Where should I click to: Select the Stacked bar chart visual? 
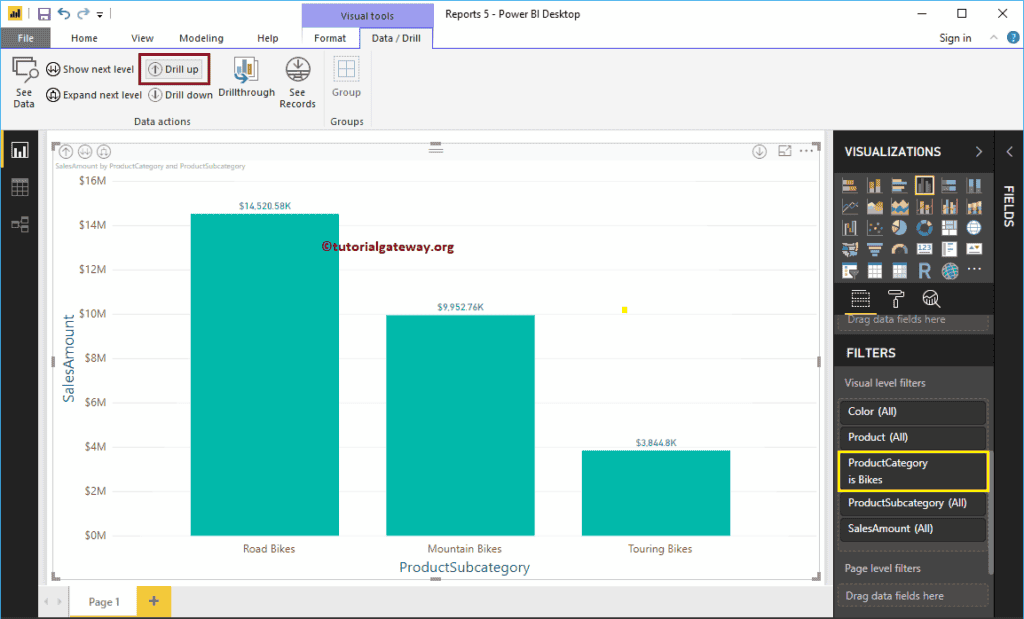[850, 186]
